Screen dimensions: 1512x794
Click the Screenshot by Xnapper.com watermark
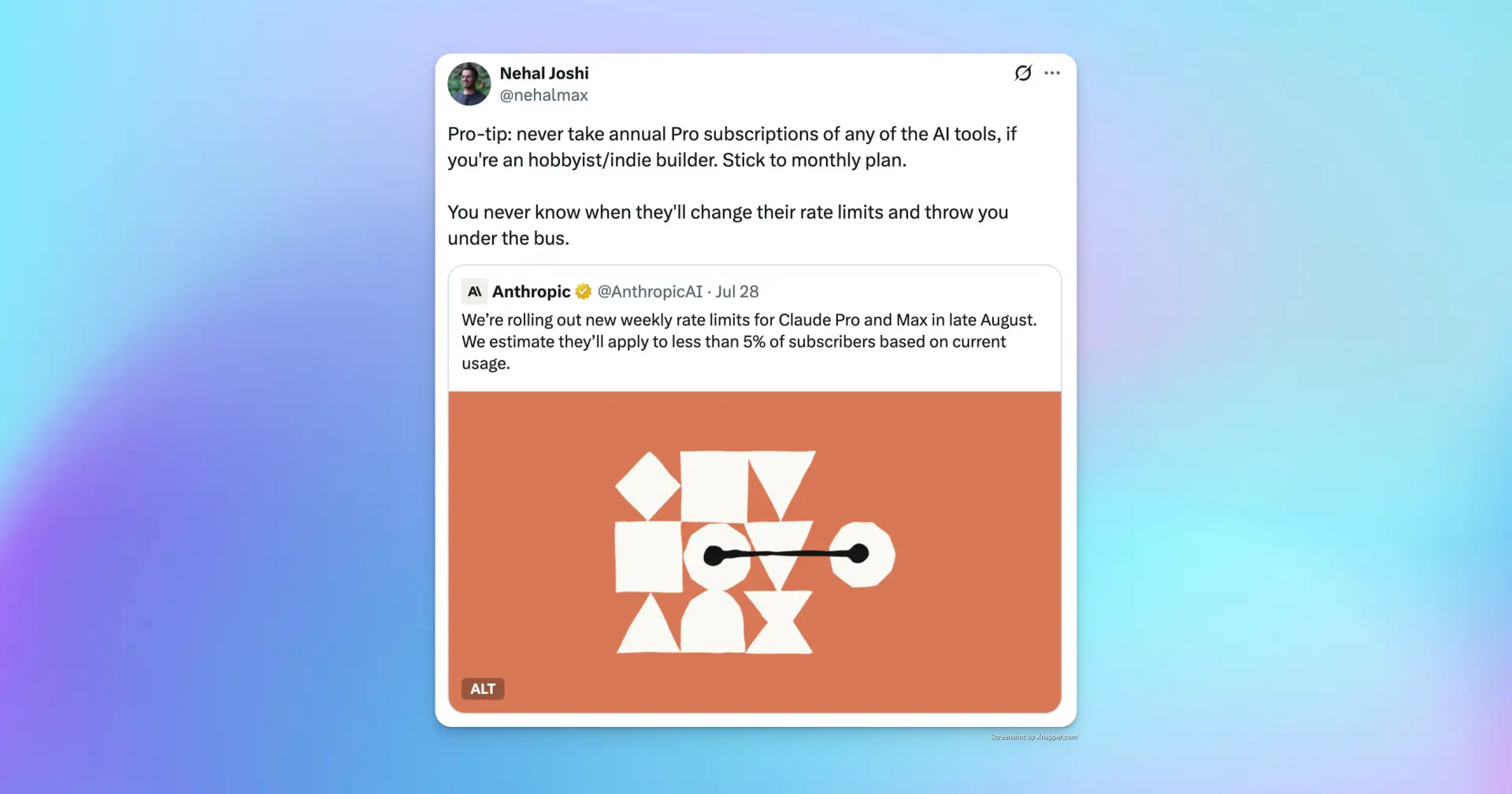pyautogui.click(x=1033, y=737)
